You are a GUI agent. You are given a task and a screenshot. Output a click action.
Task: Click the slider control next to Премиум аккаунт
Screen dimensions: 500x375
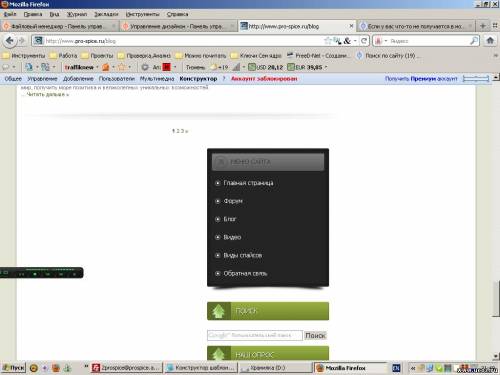[476, 79]
